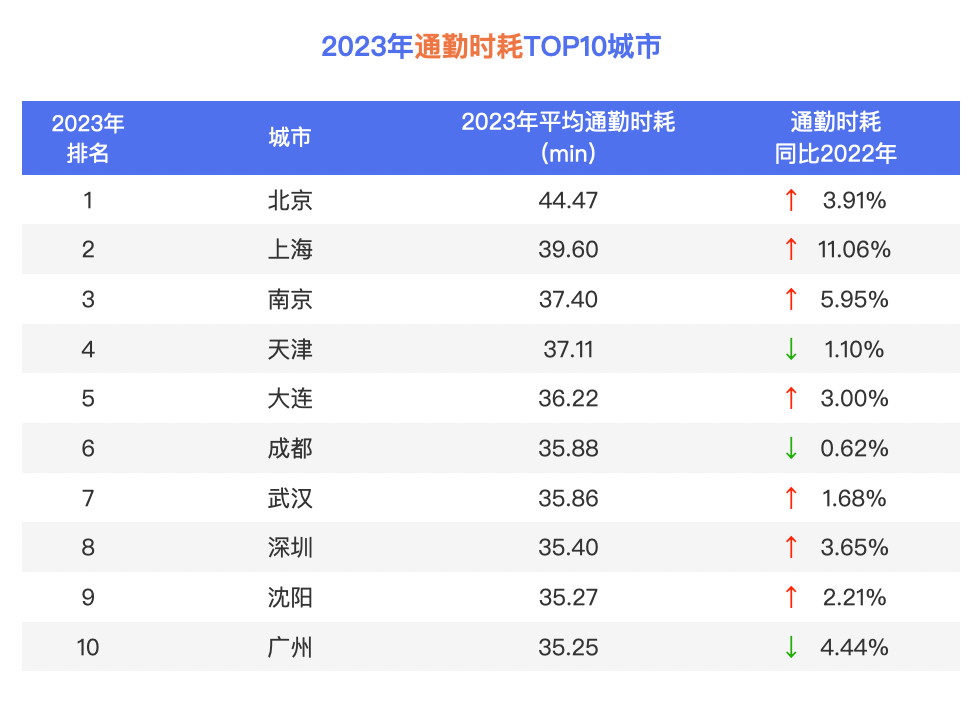The width and height of the screenshot is (980, 702).
Task: Select the 城市 column header
Action: point(289,137)
